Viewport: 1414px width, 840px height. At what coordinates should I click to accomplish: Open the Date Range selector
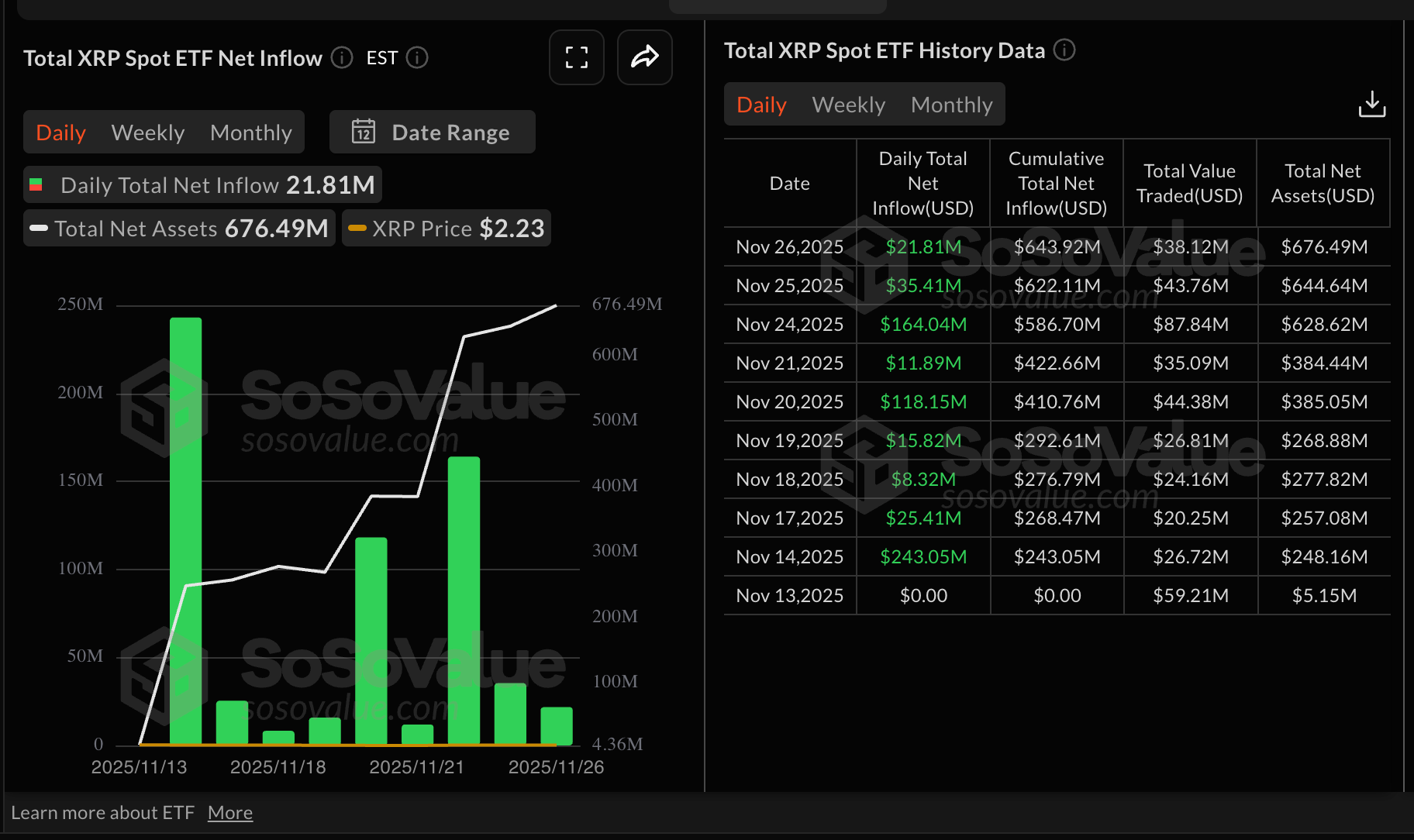[432, 132]
